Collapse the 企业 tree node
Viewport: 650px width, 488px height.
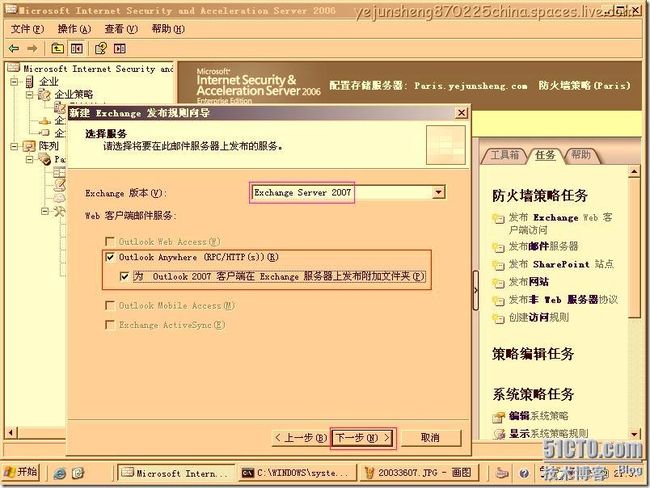[15, 82]
